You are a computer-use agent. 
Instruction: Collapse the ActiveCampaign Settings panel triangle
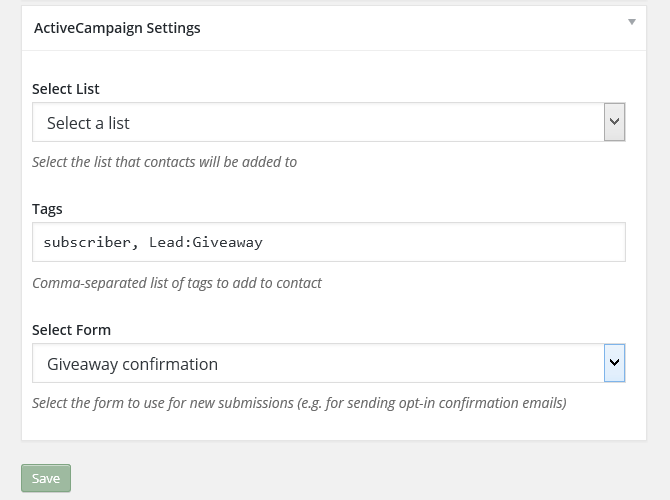point(632,21)
